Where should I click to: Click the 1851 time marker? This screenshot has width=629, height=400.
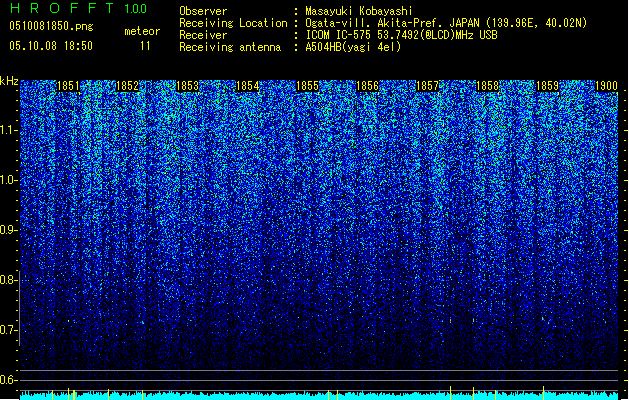68,86
